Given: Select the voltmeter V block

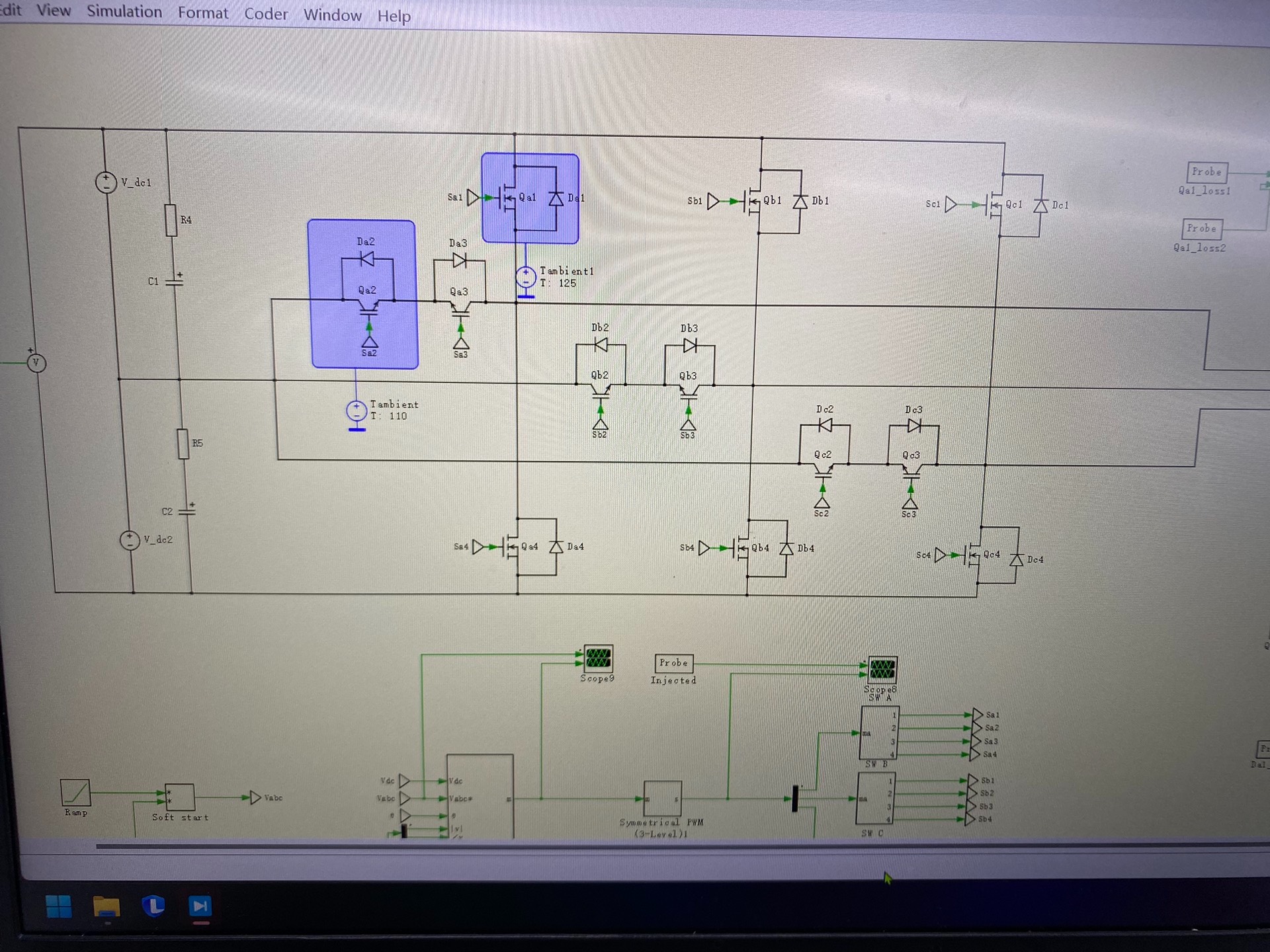Looking at the screenshot, I should [x=36, y=362].
